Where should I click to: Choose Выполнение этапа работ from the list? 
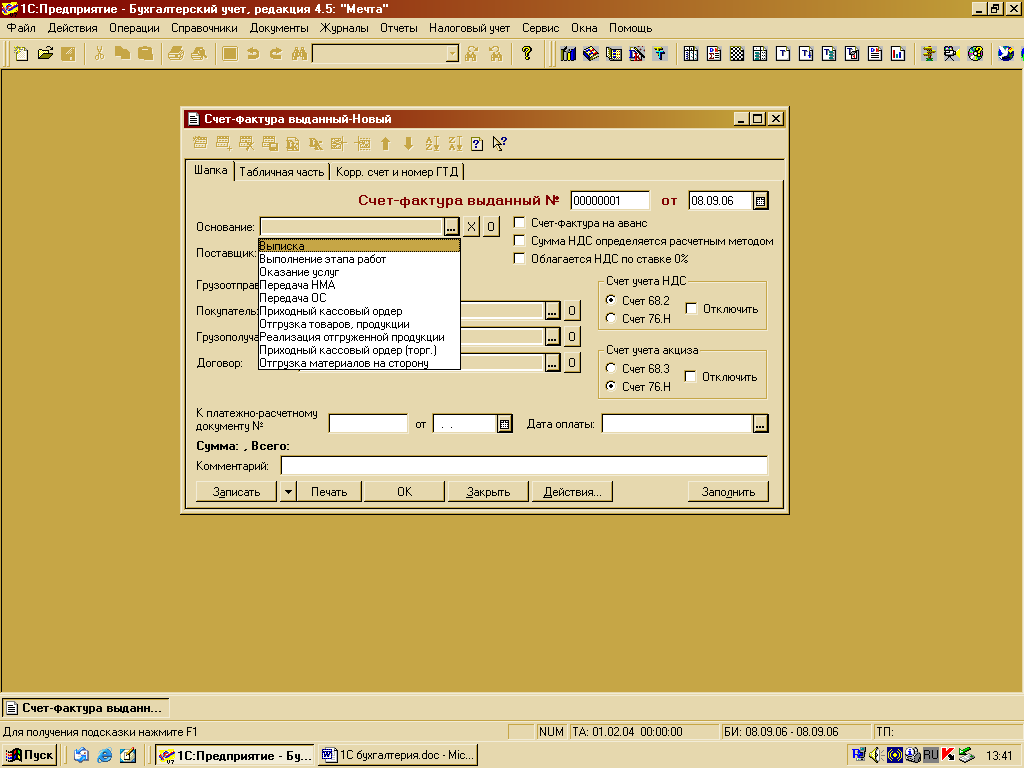point(359,259)
